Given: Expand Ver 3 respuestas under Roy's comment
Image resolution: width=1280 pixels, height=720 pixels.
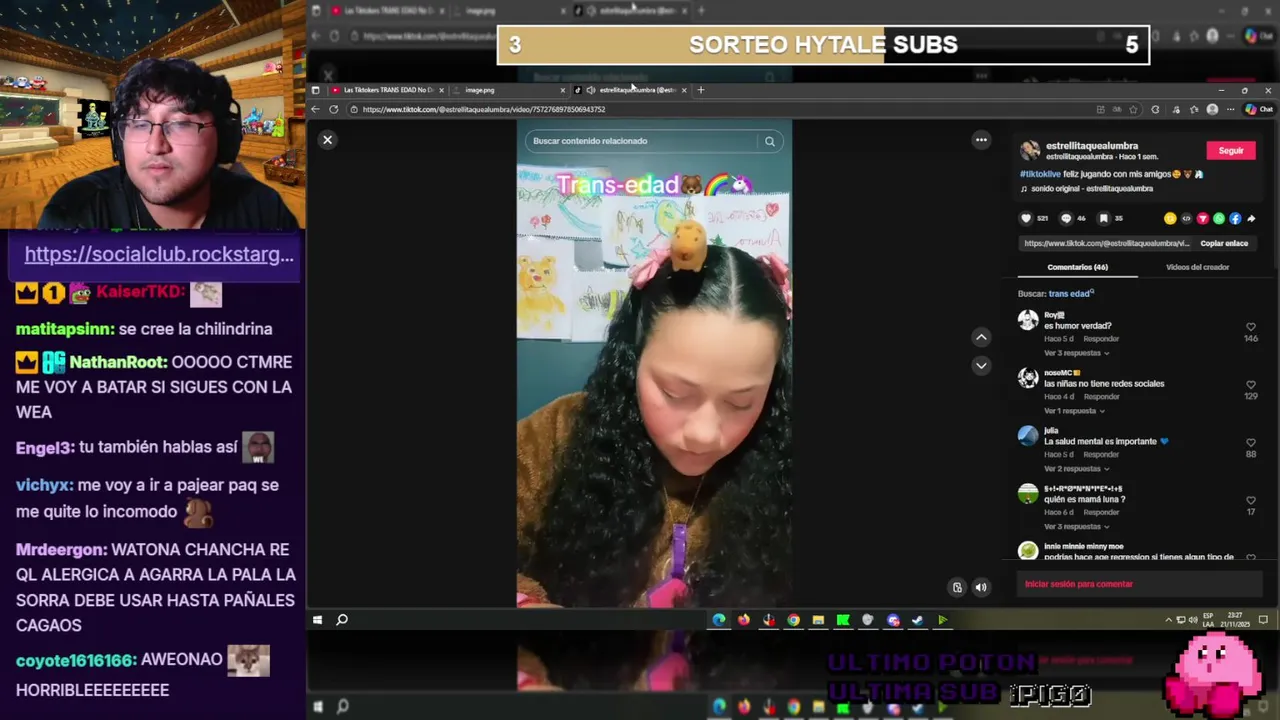Looking at the screenshot, I should tap(1076, 353).
